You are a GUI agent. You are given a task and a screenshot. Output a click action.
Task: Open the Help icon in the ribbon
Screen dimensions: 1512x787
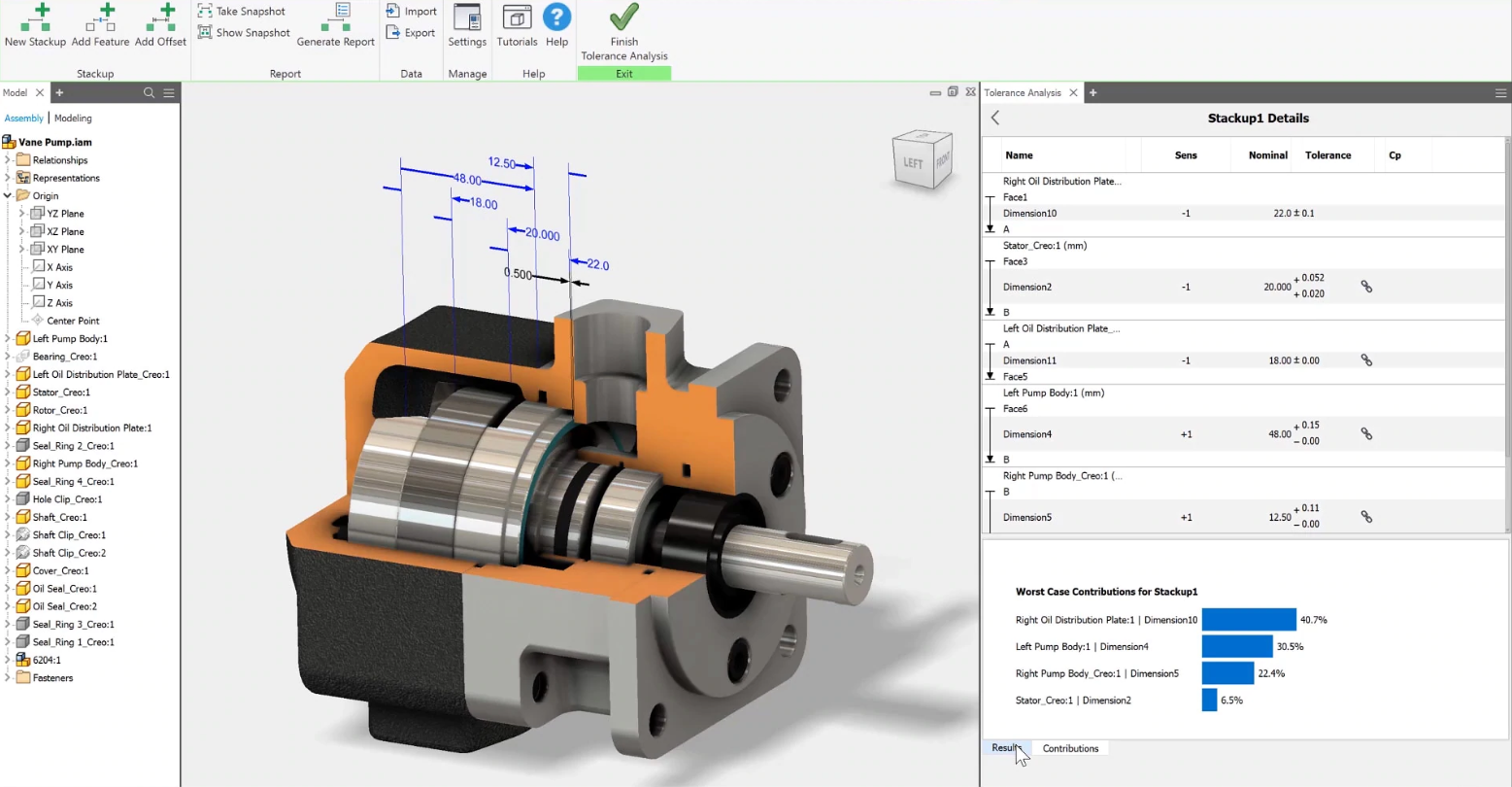pos(556,26)
